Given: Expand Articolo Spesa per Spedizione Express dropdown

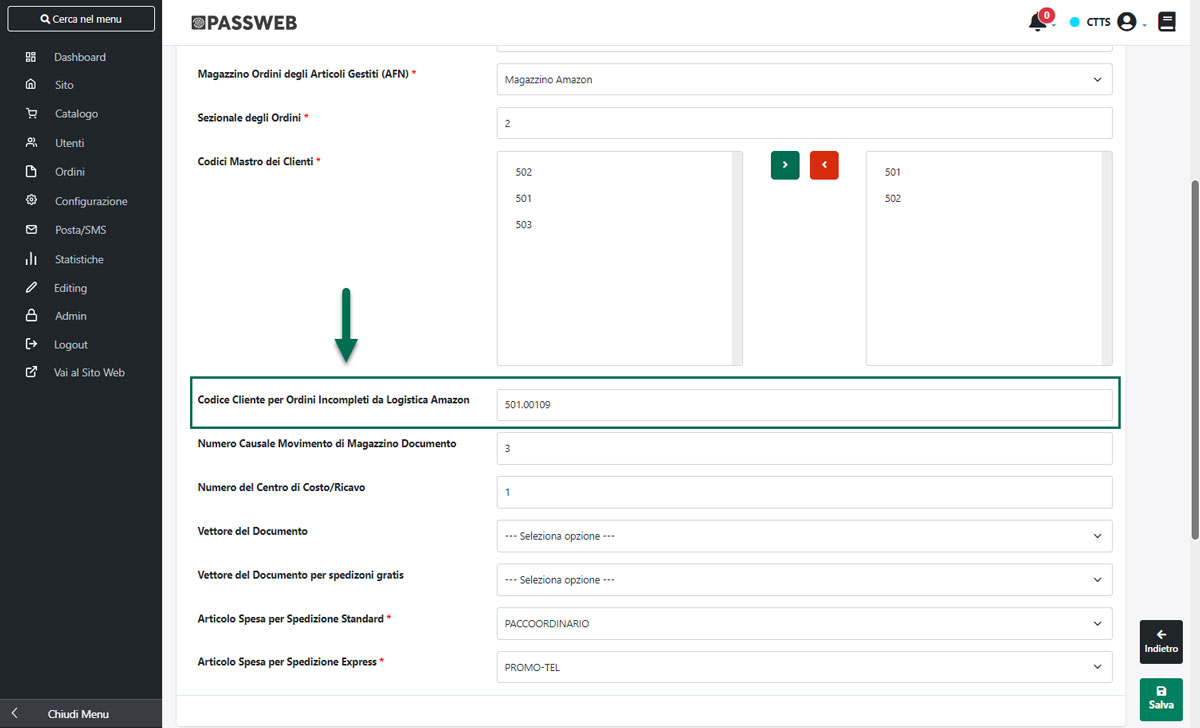Looking at the screenshot, I should (x=804, y=667).
